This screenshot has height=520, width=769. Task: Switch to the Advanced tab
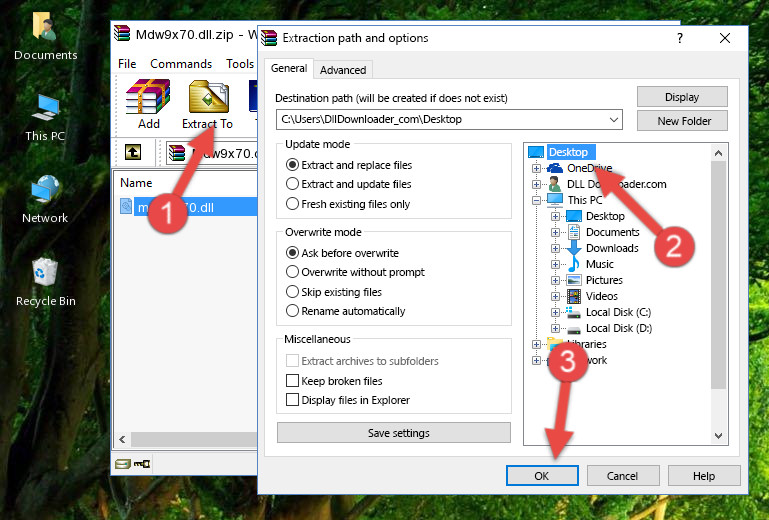pos(343,70)
